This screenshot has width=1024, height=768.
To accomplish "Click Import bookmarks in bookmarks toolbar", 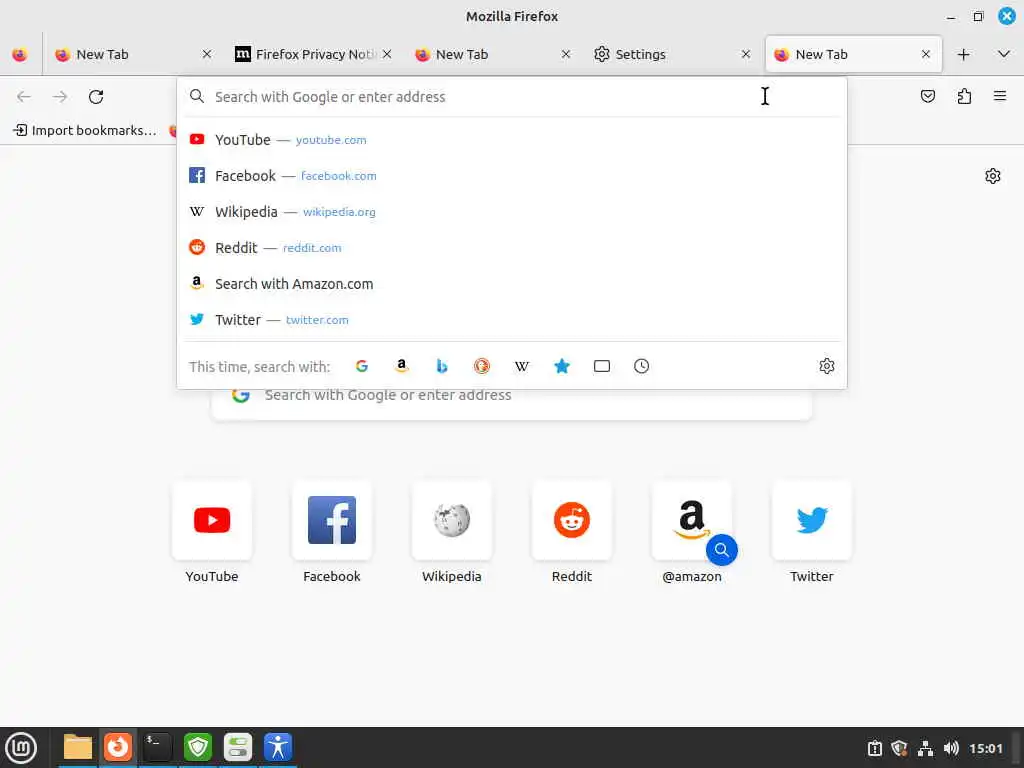I will 86,131.
